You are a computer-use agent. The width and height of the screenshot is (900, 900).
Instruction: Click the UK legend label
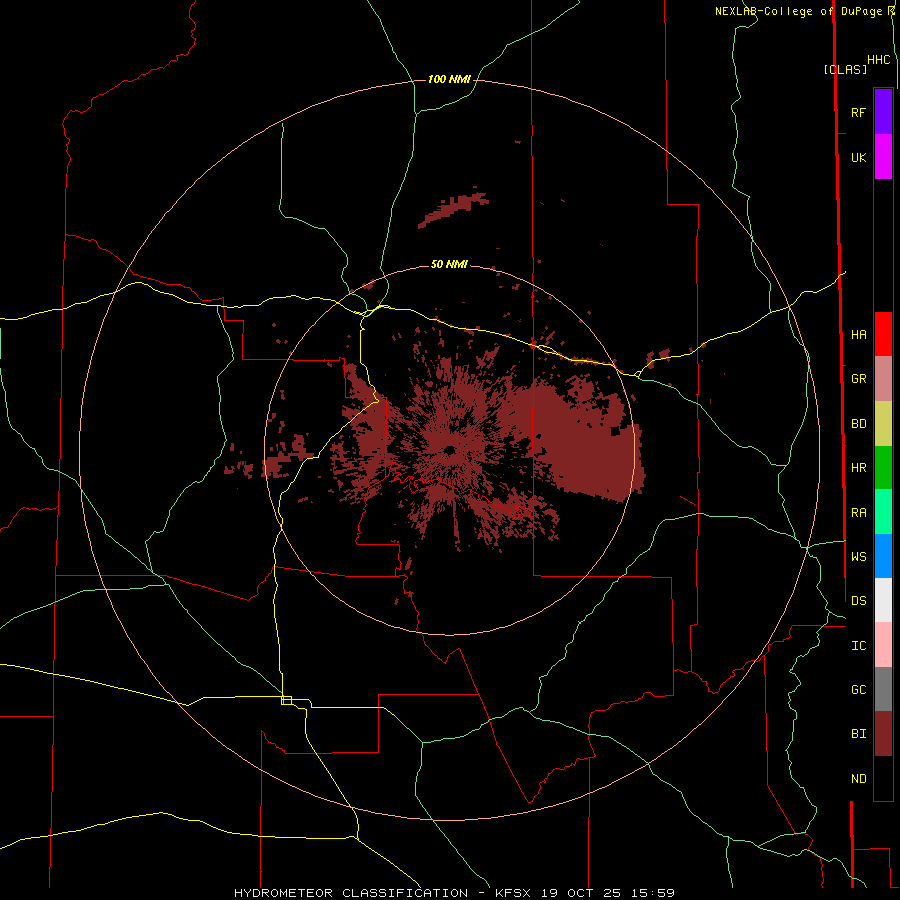pos(859,157)
